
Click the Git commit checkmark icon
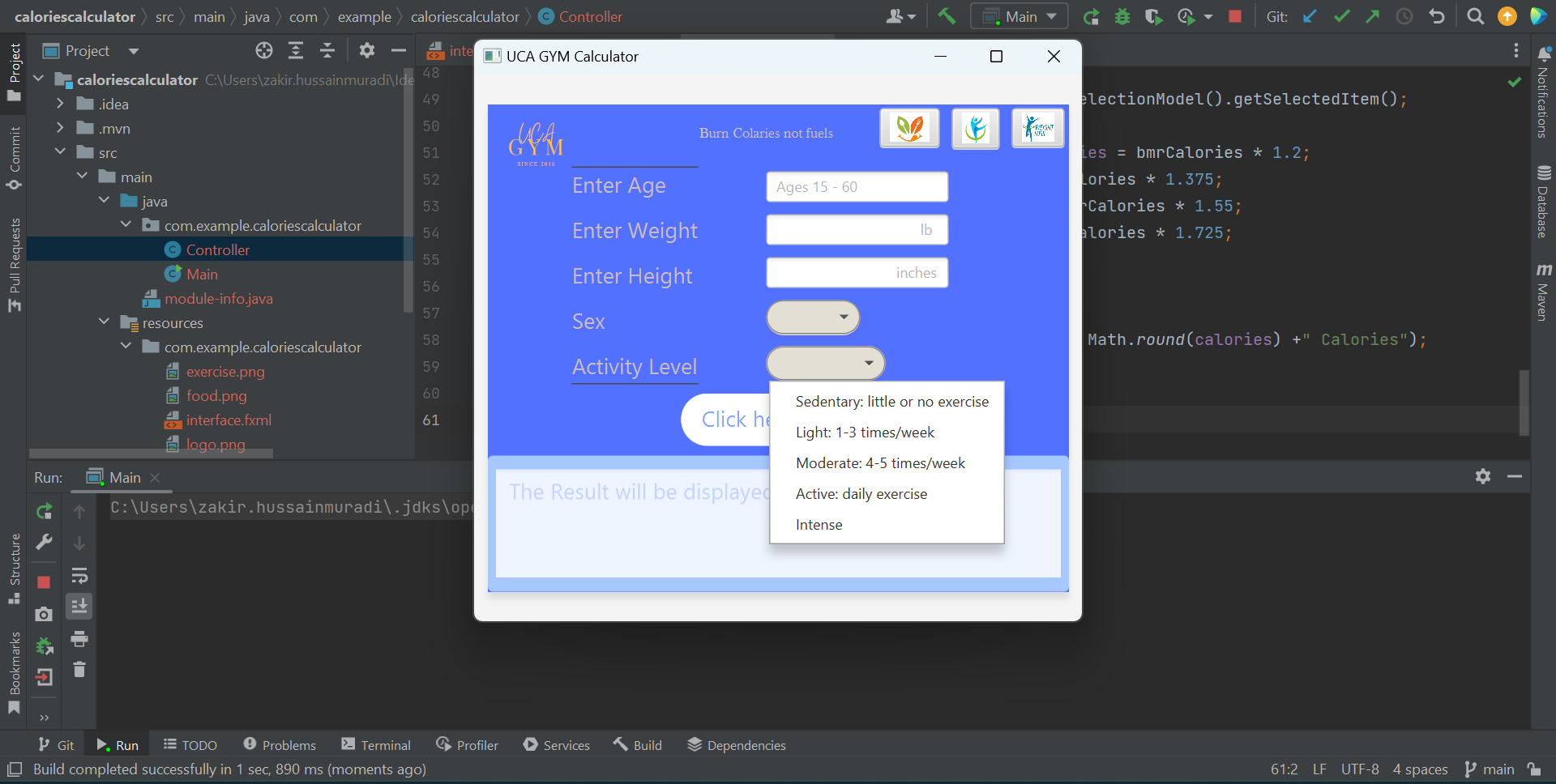1342,16
